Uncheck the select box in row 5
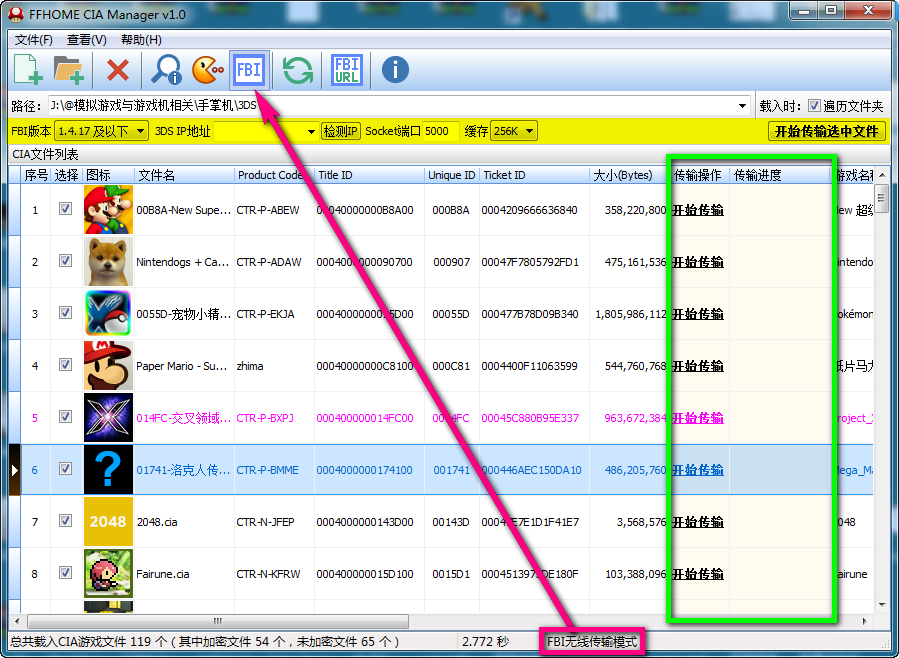Screen dimensions: 899x658 click(x=65, y=417)
